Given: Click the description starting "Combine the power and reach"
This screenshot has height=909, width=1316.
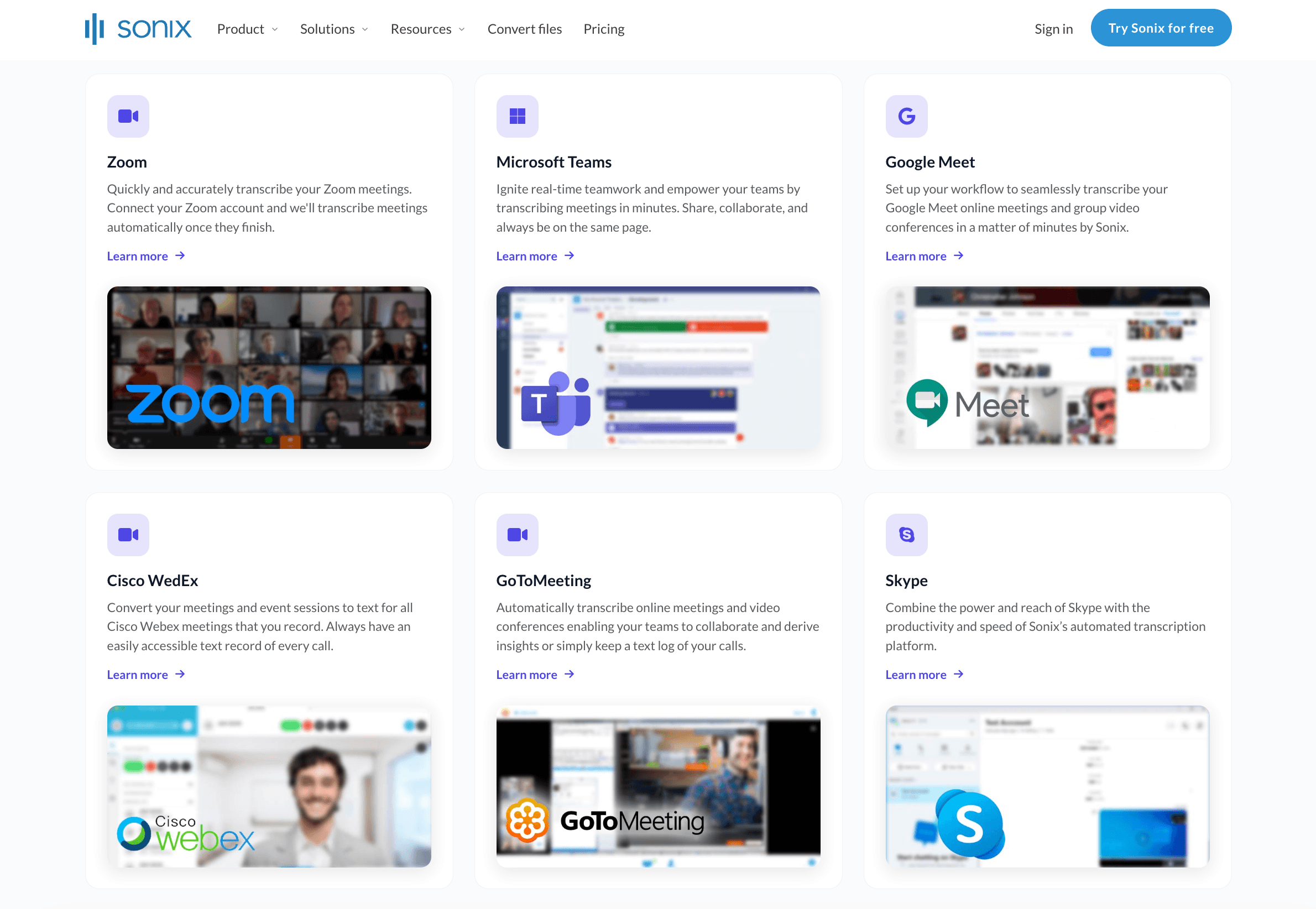Looking at the screenshot, I should [1045, 626].
